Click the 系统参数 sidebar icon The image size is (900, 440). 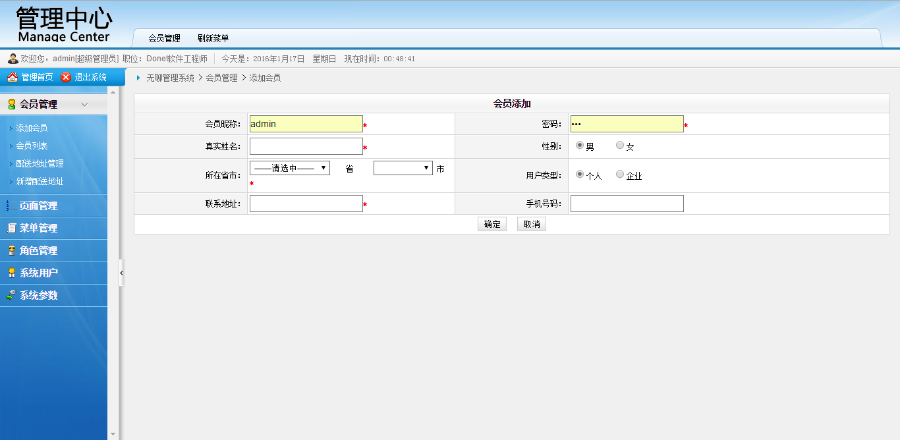[x=11, y=296]
